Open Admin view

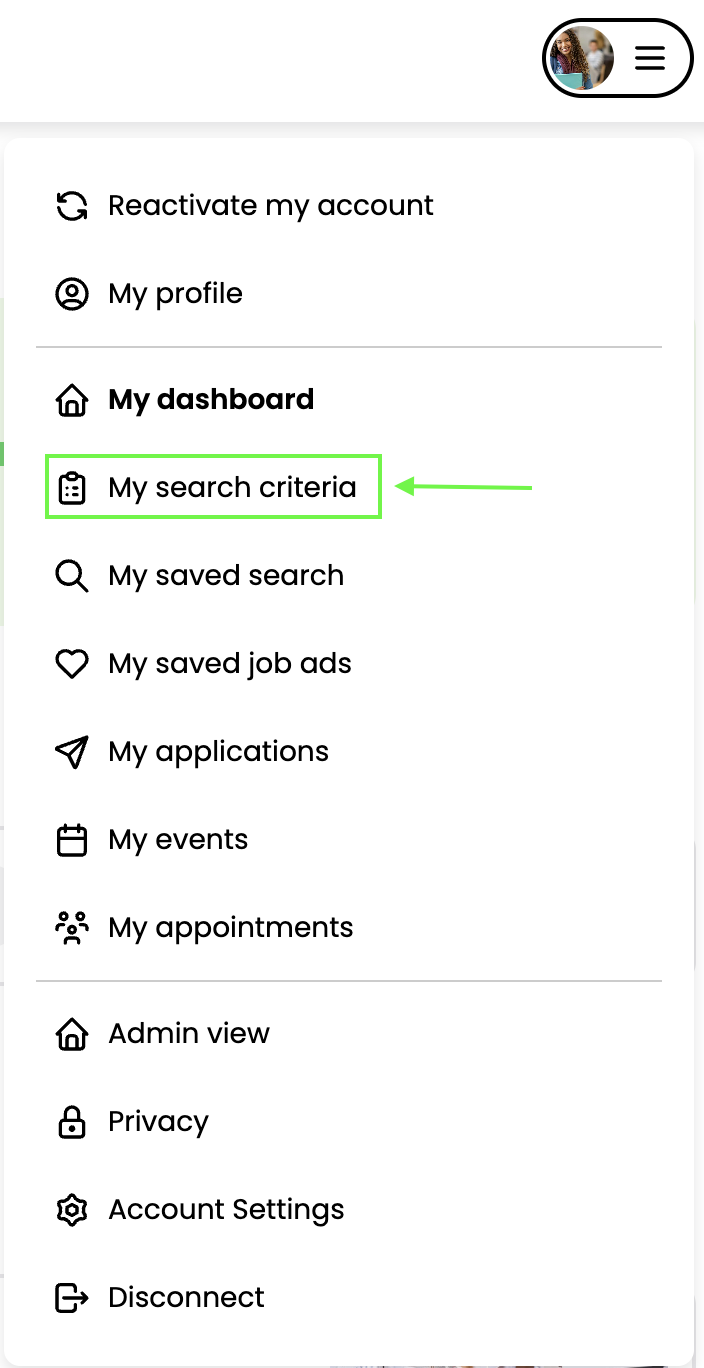(x=189, y=1034)
